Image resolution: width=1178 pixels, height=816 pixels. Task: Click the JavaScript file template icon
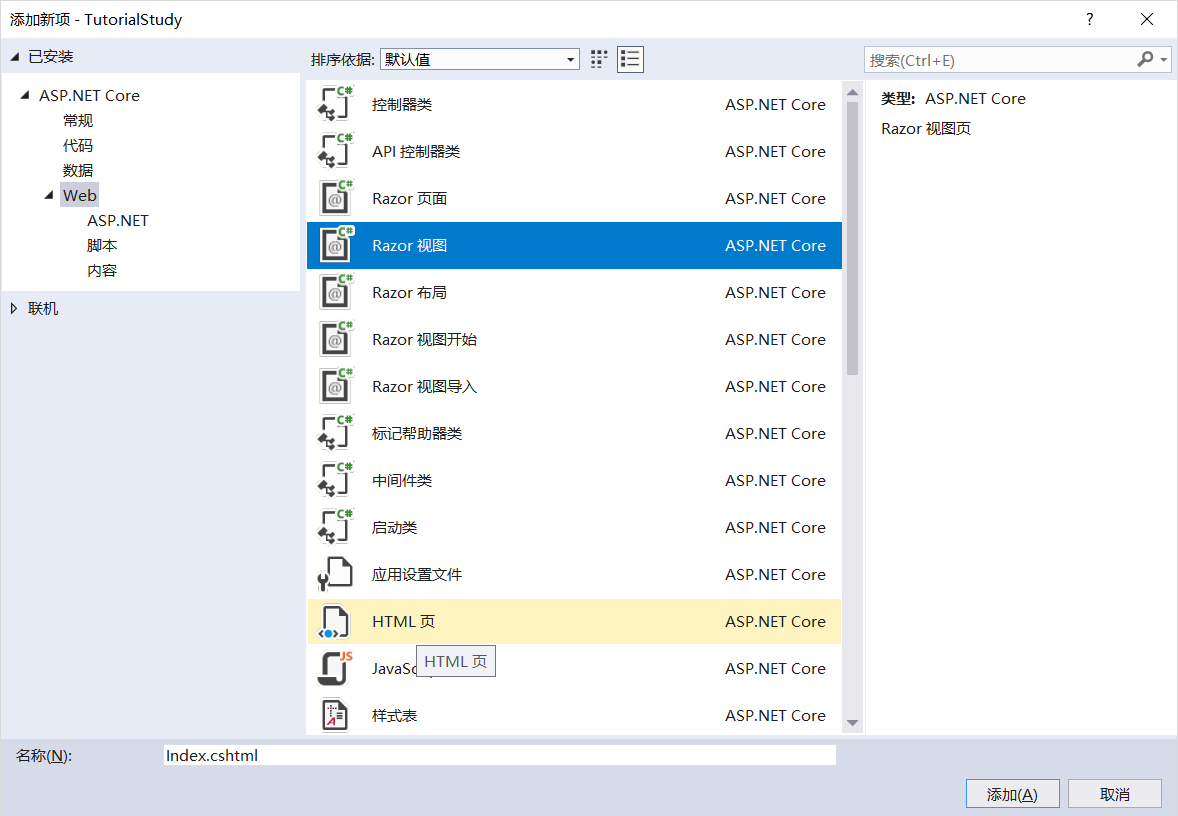click(x=335, y=668)
